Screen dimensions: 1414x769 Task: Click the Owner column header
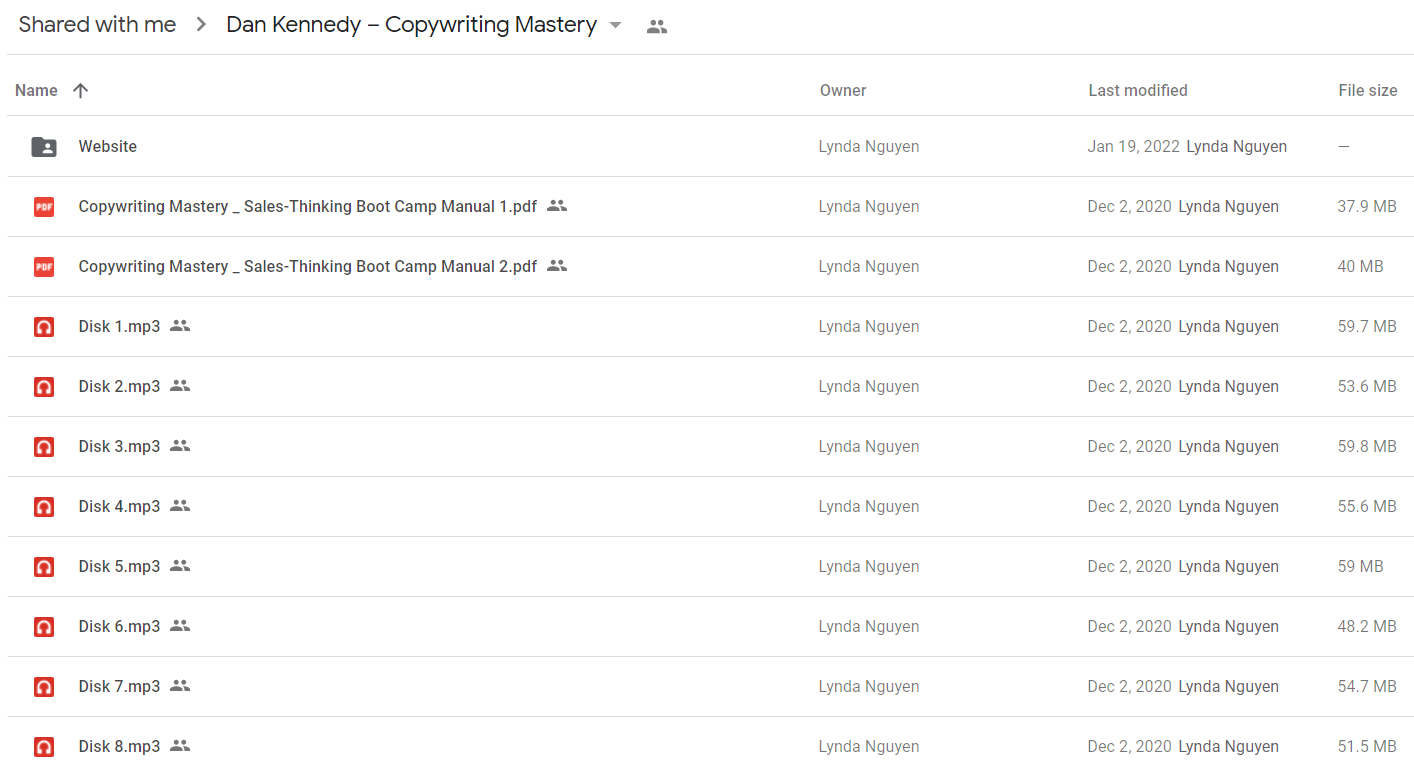(843, 90)
